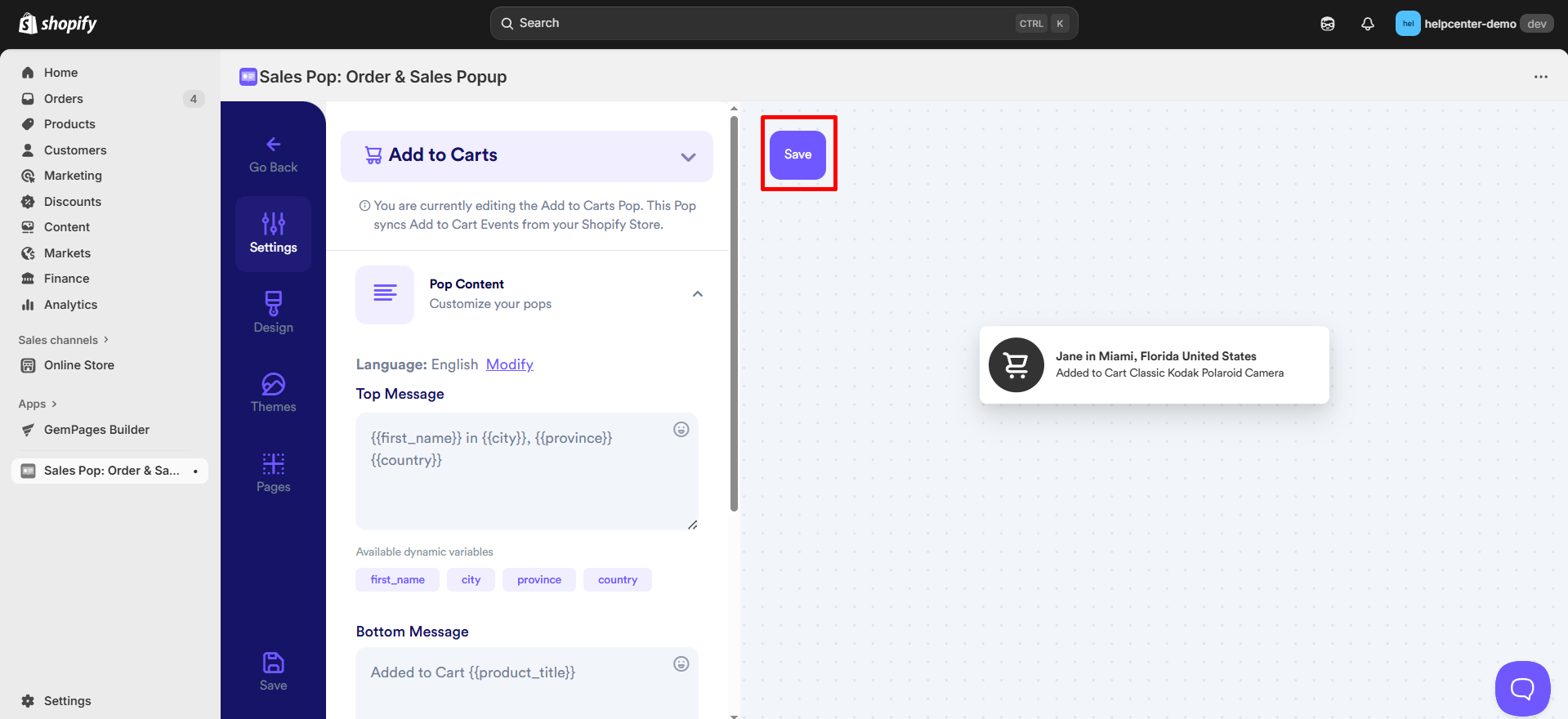Open emoji picker for Bottom Message
The image size is (1568, 719).
[681, 664]
